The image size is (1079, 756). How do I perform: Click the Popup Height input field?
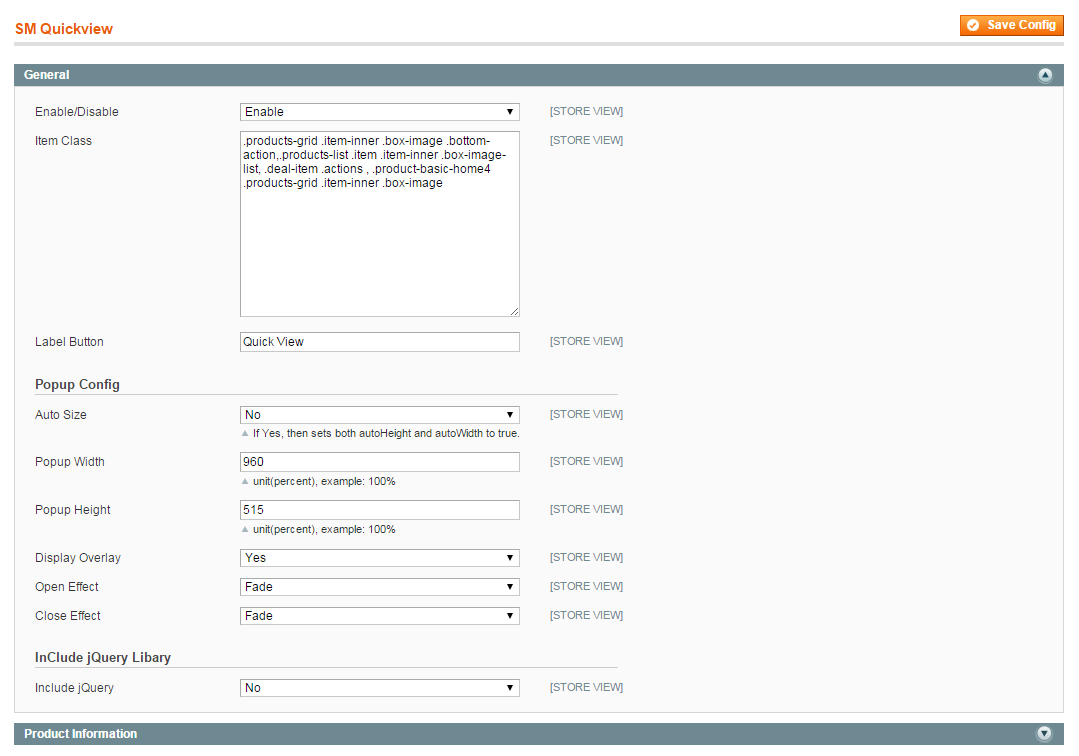(379, 510)
